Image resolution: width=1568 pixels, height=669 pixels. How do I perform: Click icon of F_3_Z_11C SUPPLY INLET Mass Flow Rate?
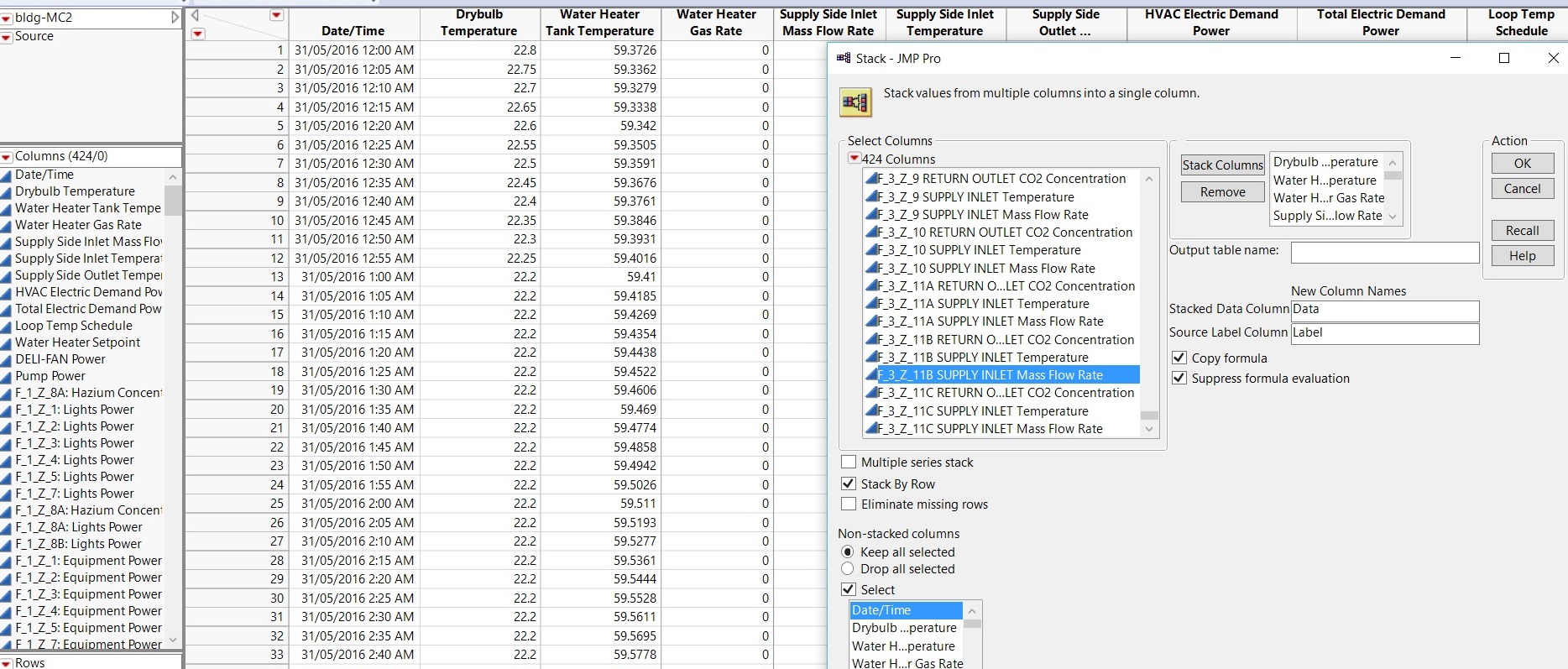tap(871, 429)
